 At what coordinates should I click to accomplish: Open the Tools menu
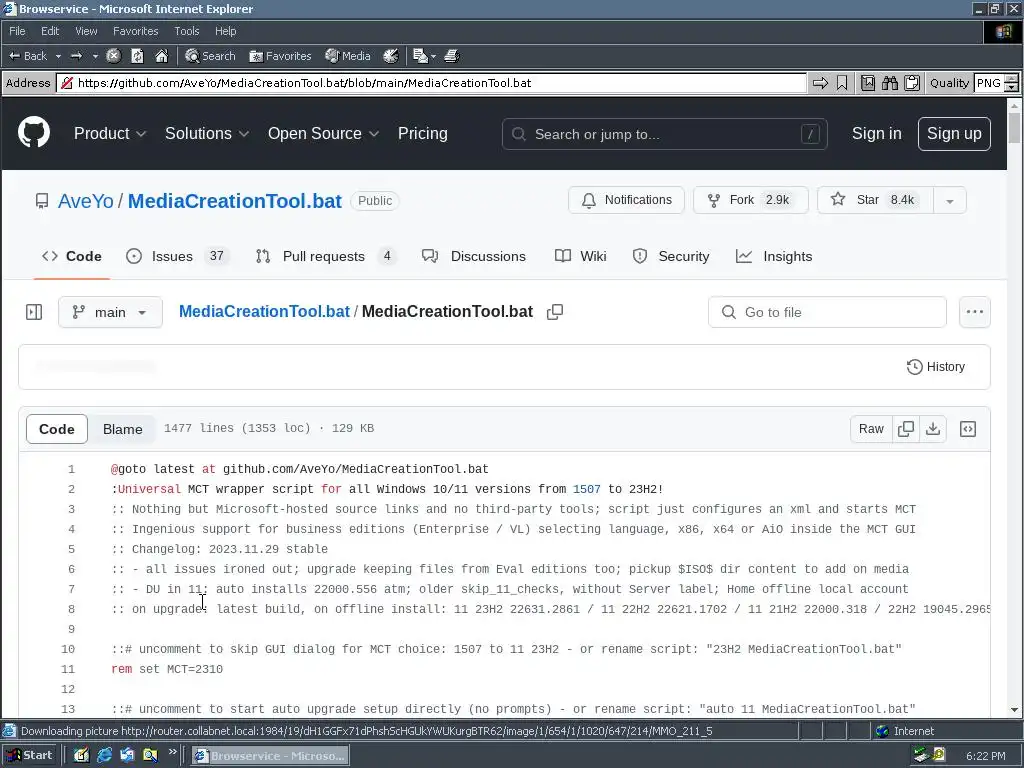[x=187, y=31]
